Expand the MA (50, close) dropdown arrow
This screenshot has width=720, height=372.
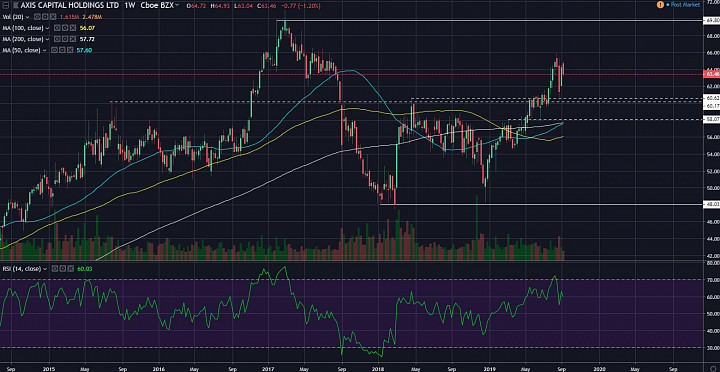pyautogui.click(x=44, y=50)
